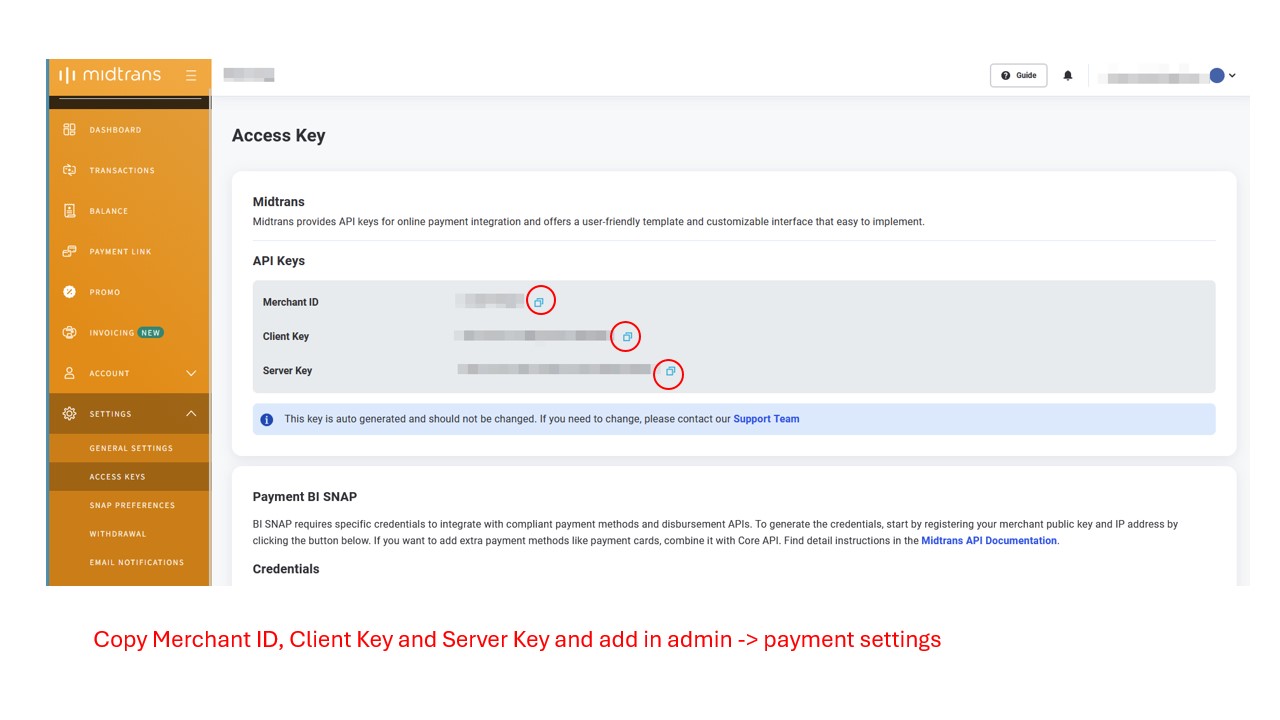Viewport: 1280px width, 720px height.
Task: Click the Payment Link sidebar icon
Action: tap(68, 251)
